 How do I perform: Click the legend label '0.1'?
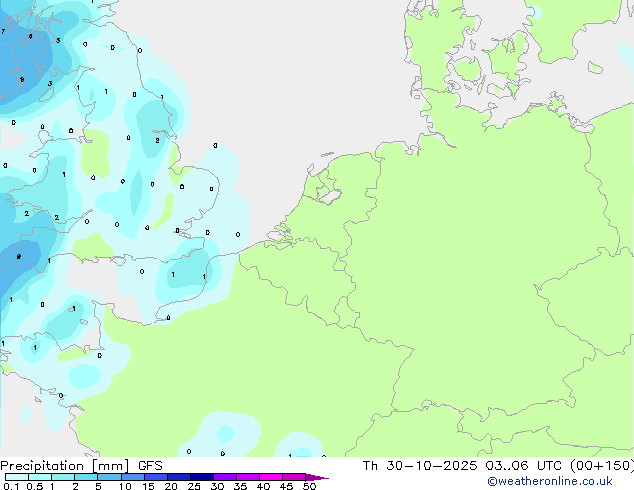pos(11,486)
